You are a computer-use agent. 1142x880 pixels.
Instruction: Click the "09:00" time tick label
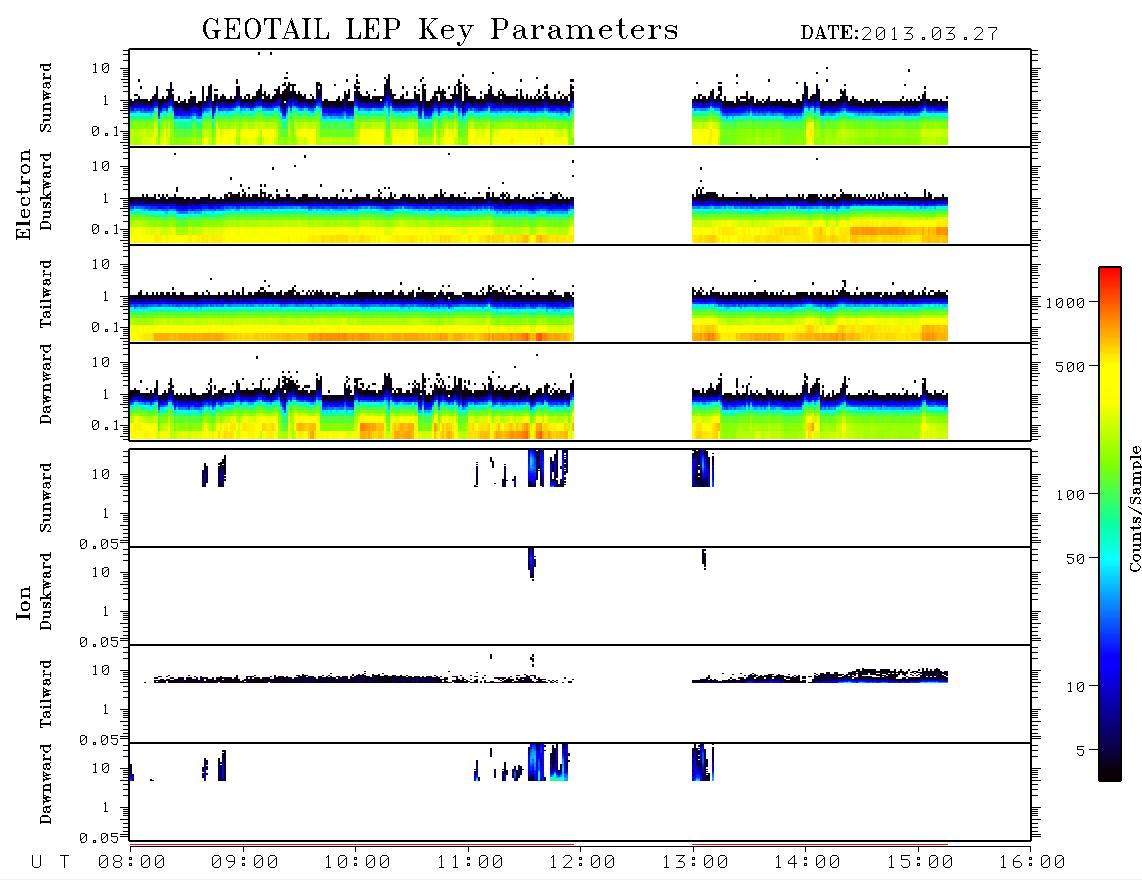point(244,863)
